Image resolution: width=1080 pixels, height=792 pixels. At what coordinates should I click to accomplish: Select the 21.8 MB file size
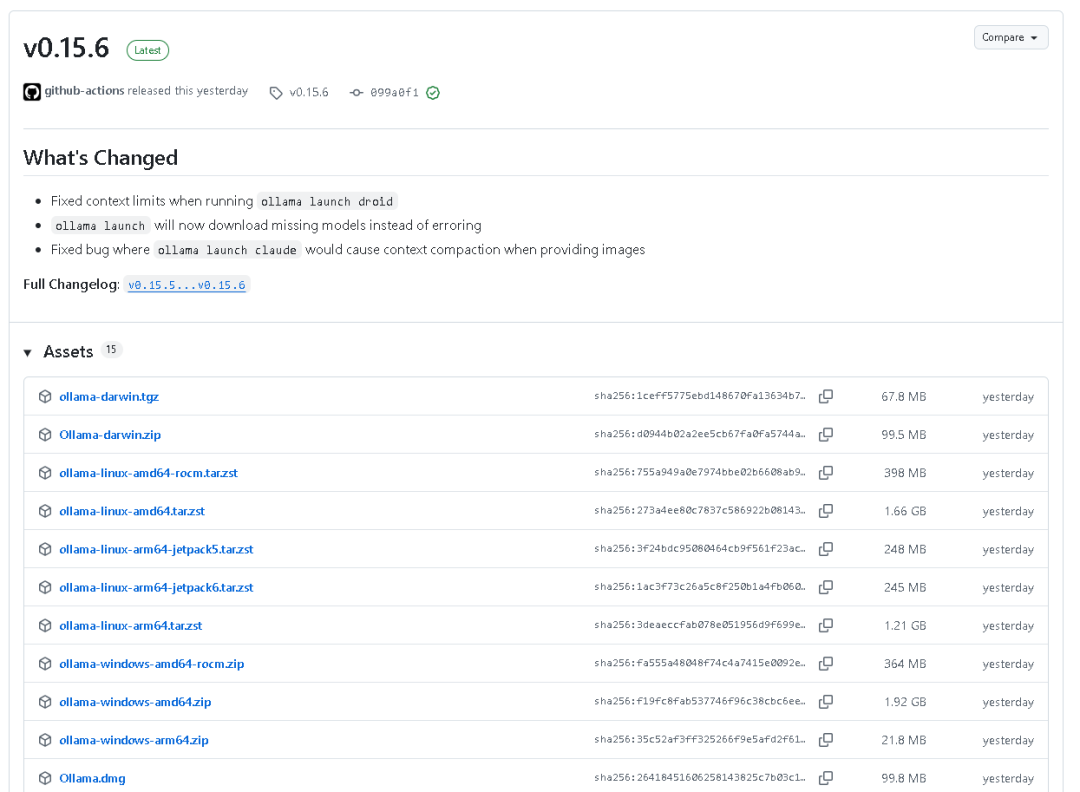(904, 740)
